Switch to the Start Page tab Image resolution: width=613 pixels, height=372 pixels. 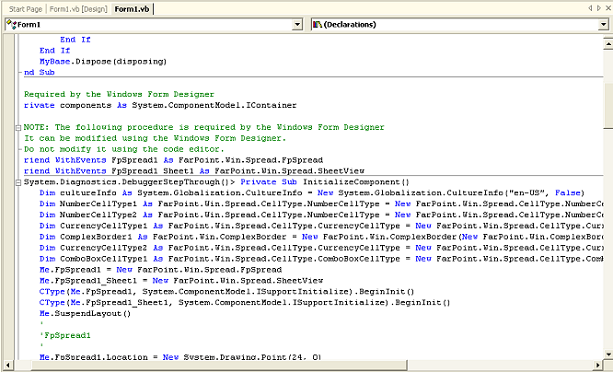point(25,9)
